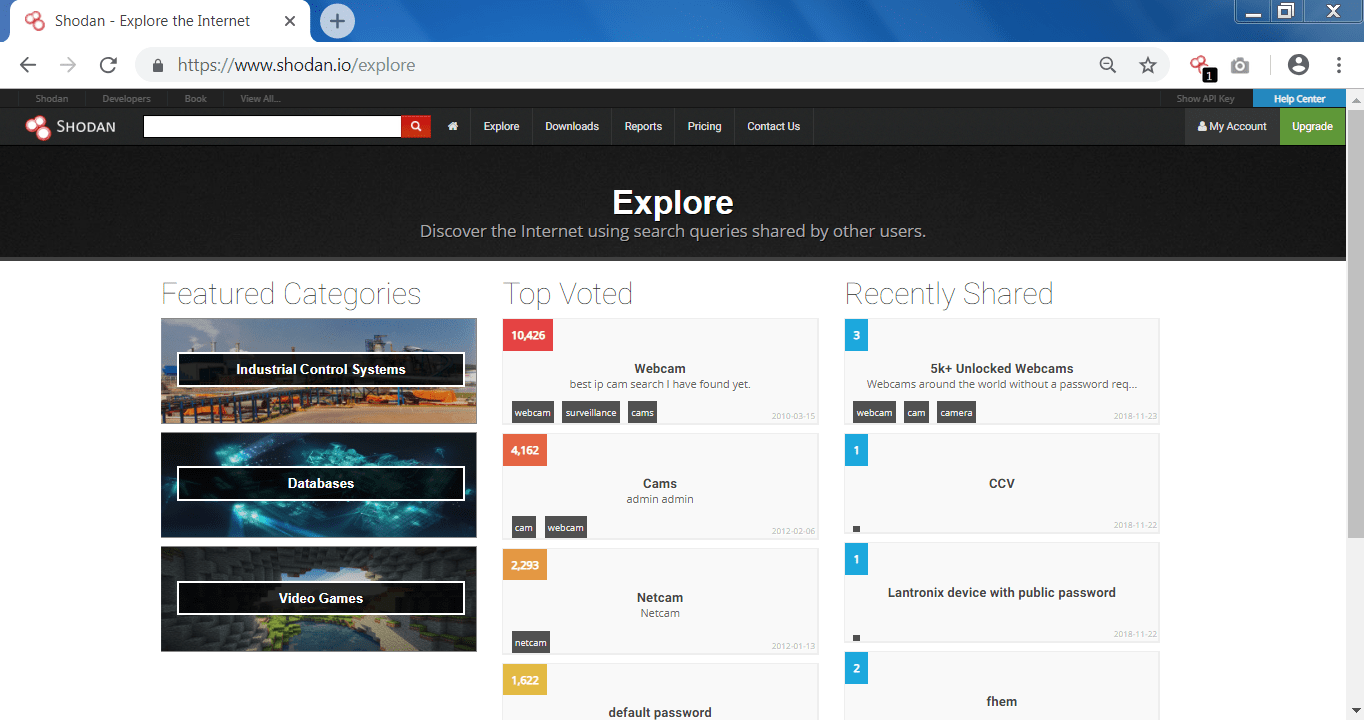Select the netcam tag
The width and height of the screenshot is (1370, 720).
coord(531,642)
